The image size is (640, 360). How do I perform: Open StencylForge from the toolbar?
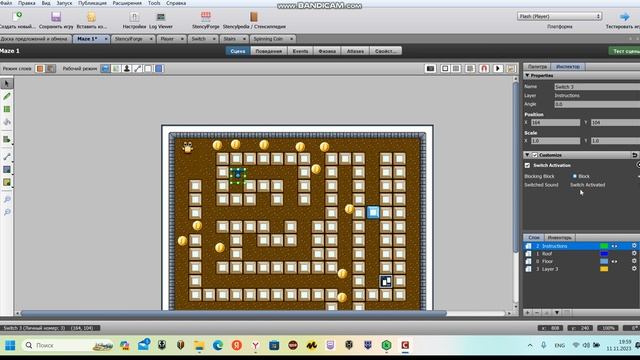tap(206, 17)
